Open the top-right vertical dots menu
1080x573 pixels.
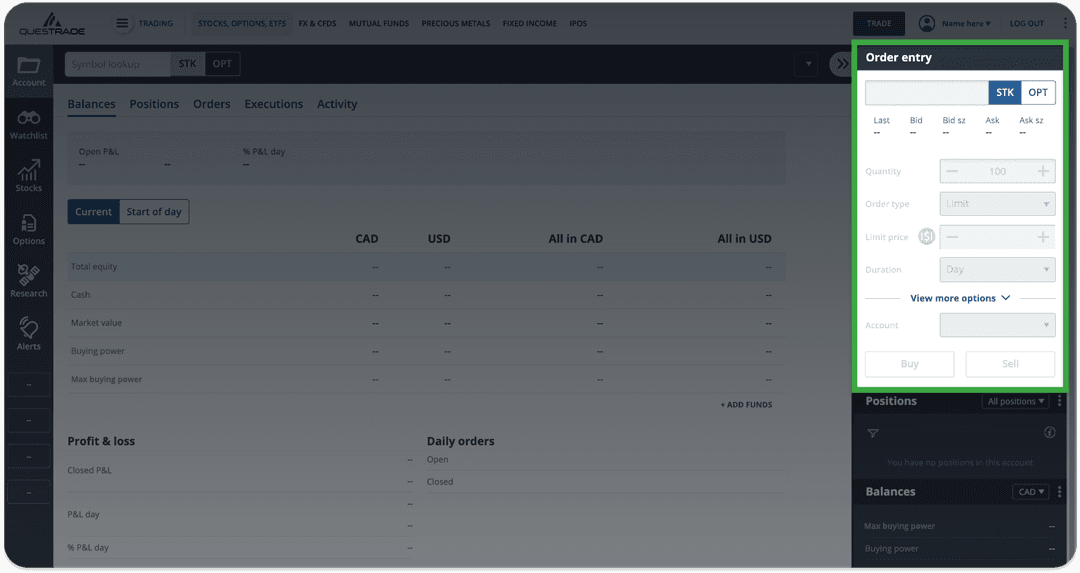click(1065, 23)
